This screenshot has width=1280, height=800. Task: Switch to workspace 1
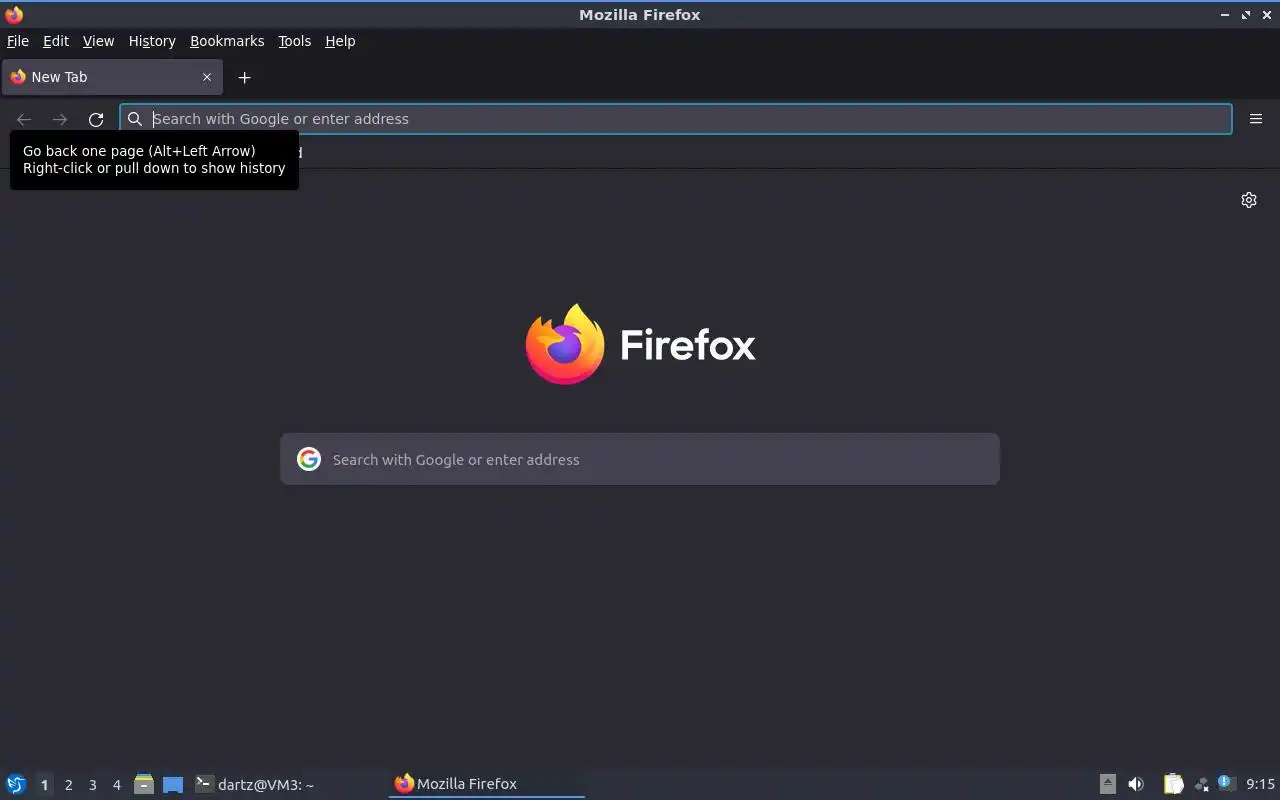pos(44,785)
